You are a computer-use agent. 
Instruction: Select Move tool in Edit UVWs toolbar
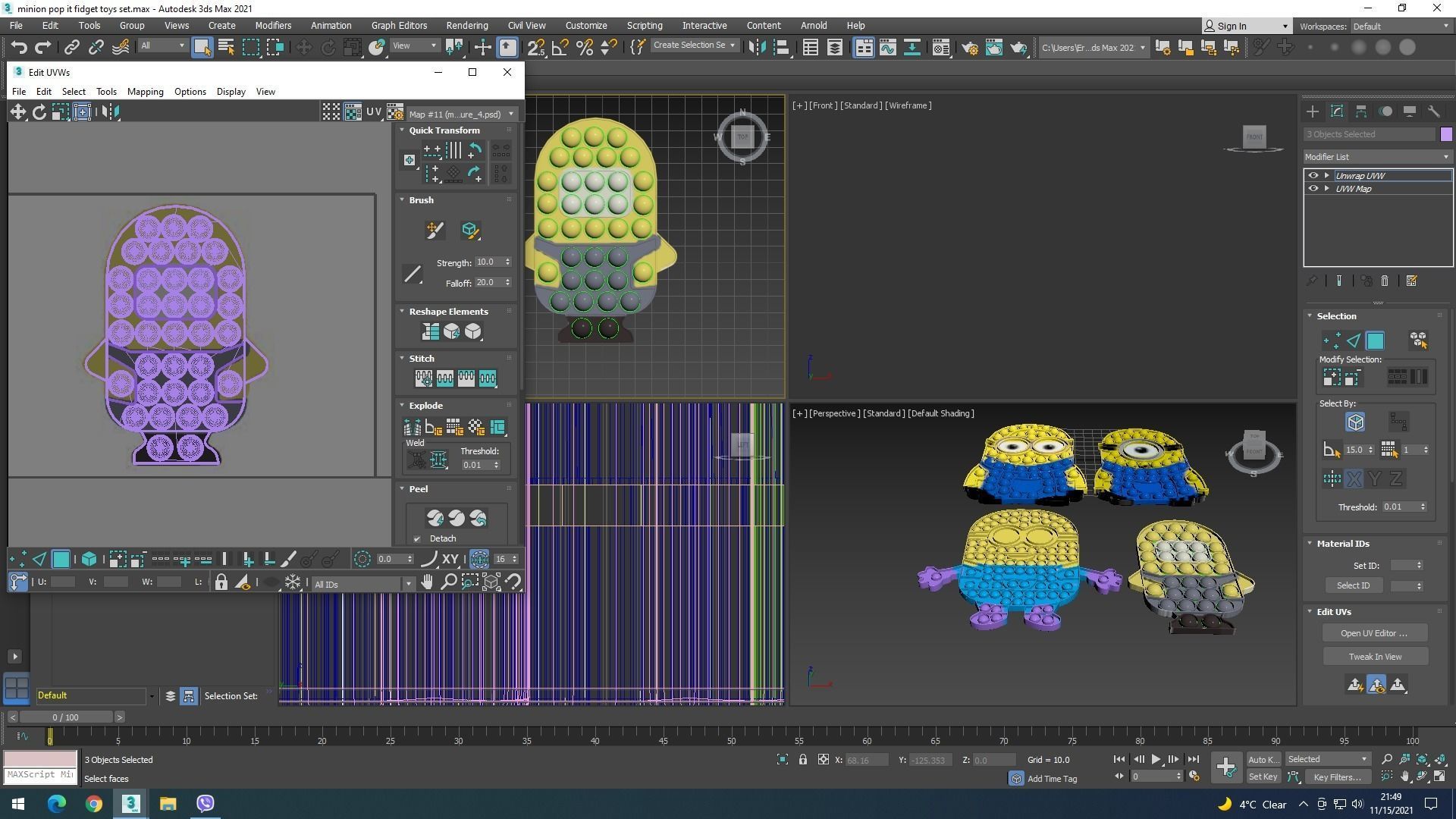point(17,111)
